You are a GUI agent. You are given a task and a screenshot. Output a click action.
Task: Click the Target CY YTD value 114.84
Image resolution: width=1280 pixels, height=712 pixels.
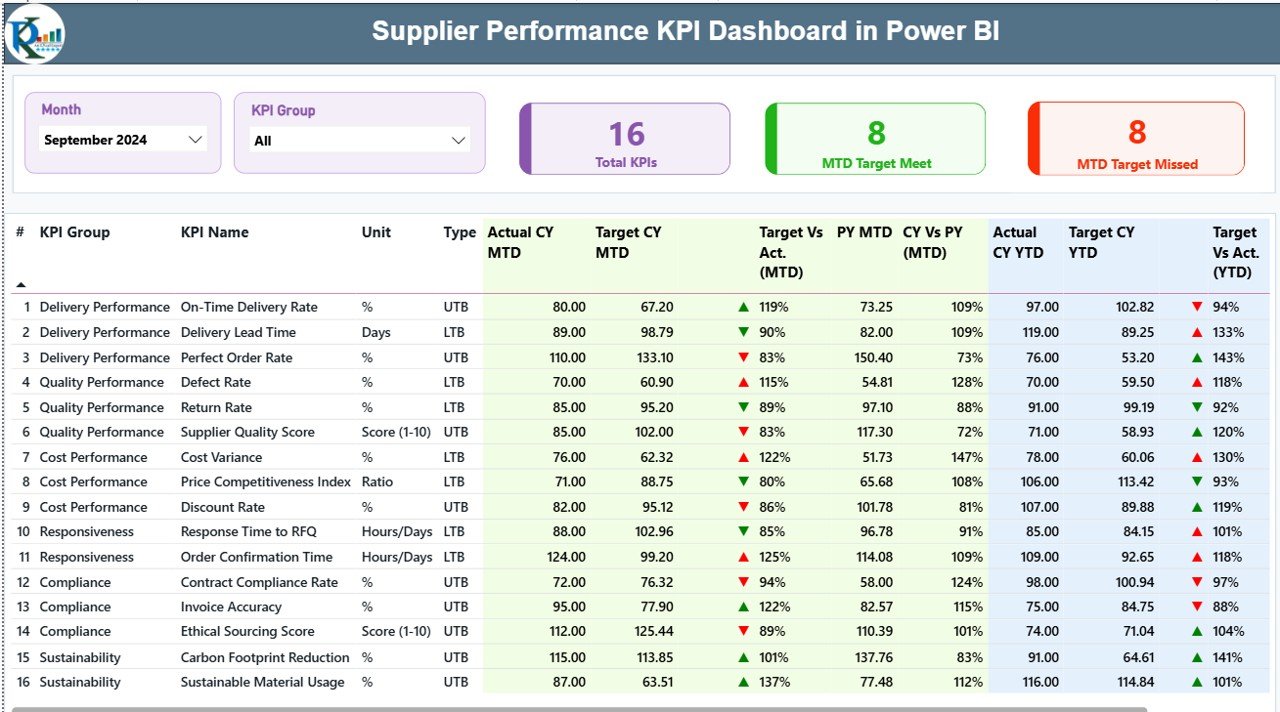tap(1135, 682)
